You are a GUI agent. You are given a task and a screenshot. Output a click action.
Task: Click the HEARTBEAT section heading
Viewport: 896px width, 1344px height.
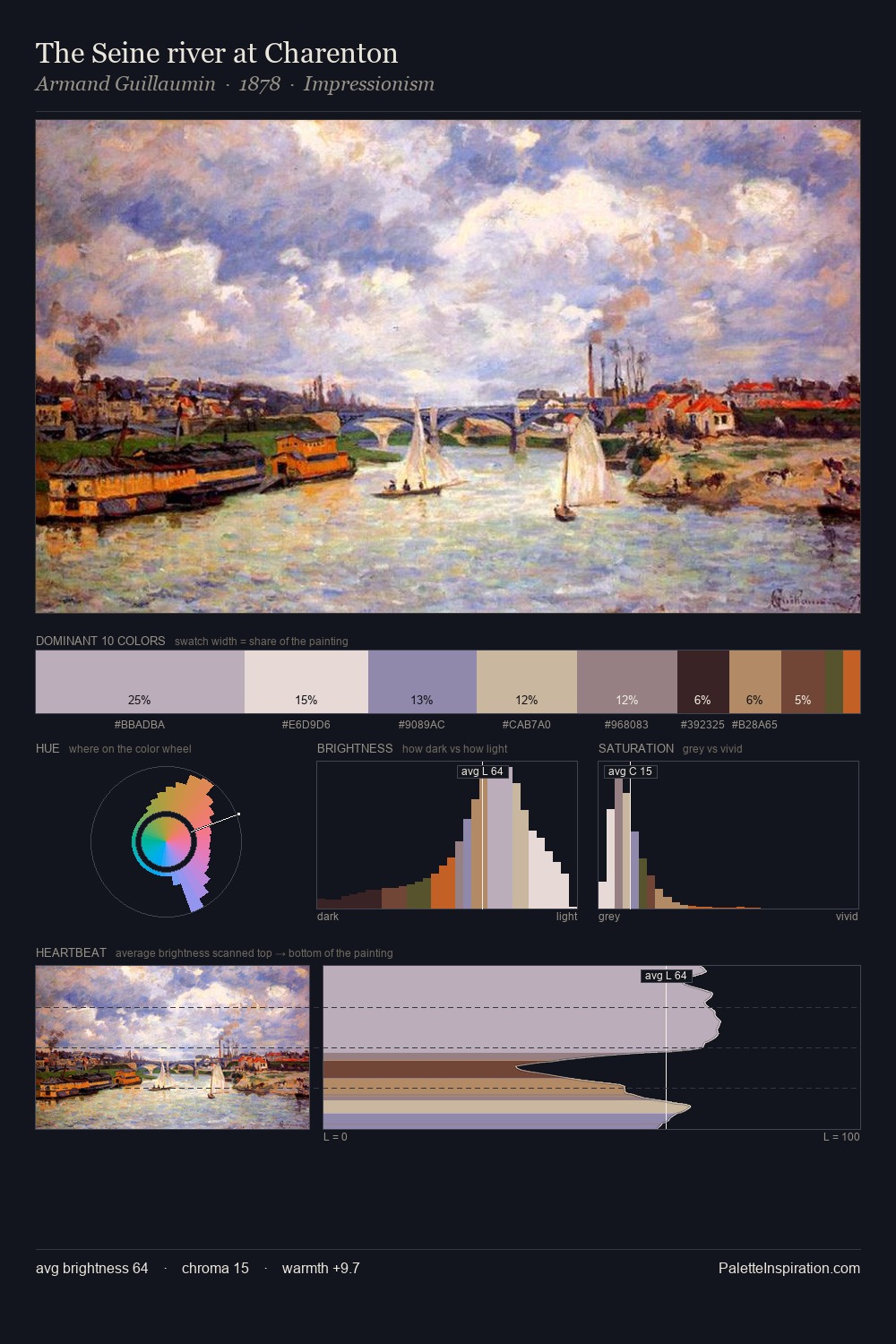(x=71, y=952)
